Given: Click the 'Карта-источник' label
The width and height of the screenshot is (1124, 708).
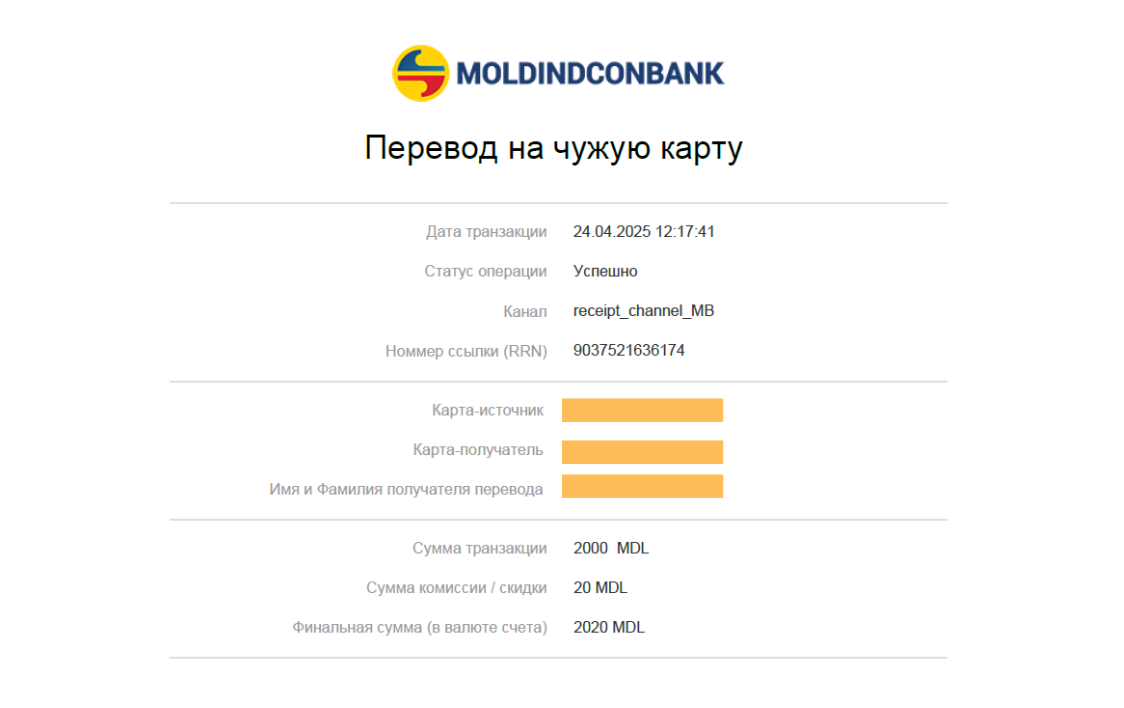Looking at the screenshot, I should (x=487, y=410).
